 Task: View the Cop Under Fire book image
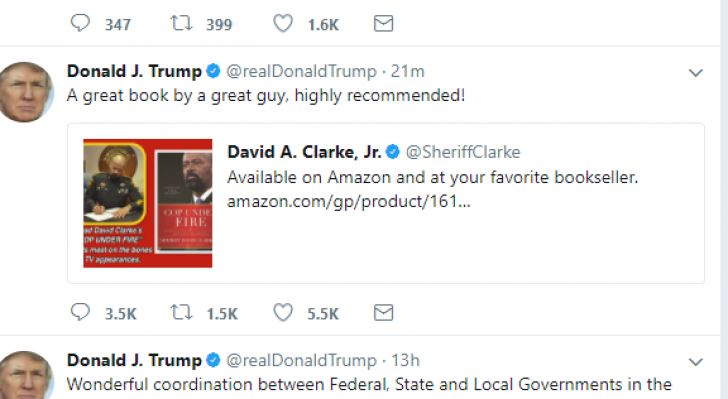click(148, 203)
